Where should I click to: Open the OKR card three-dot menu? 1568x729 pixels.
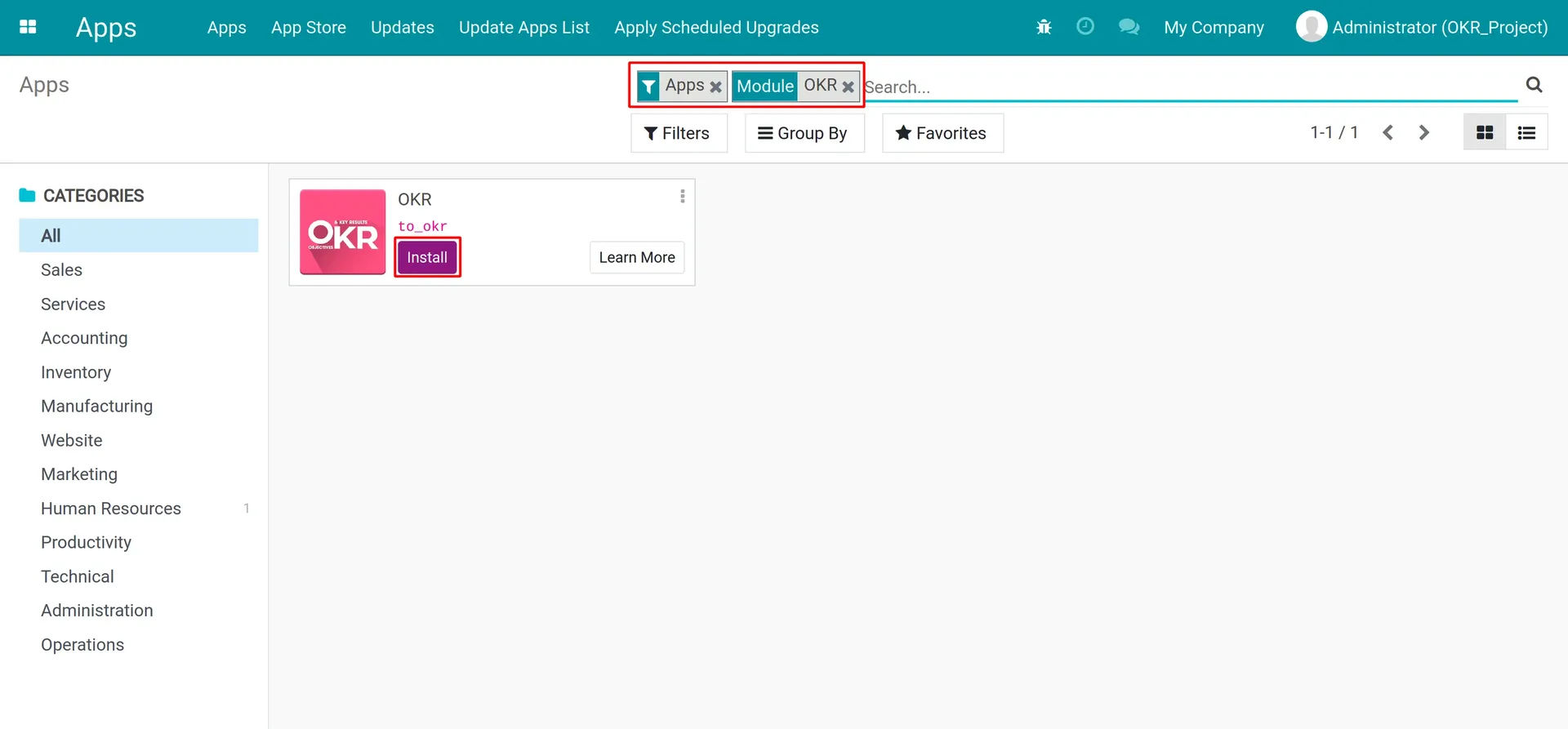coord(682,197)
